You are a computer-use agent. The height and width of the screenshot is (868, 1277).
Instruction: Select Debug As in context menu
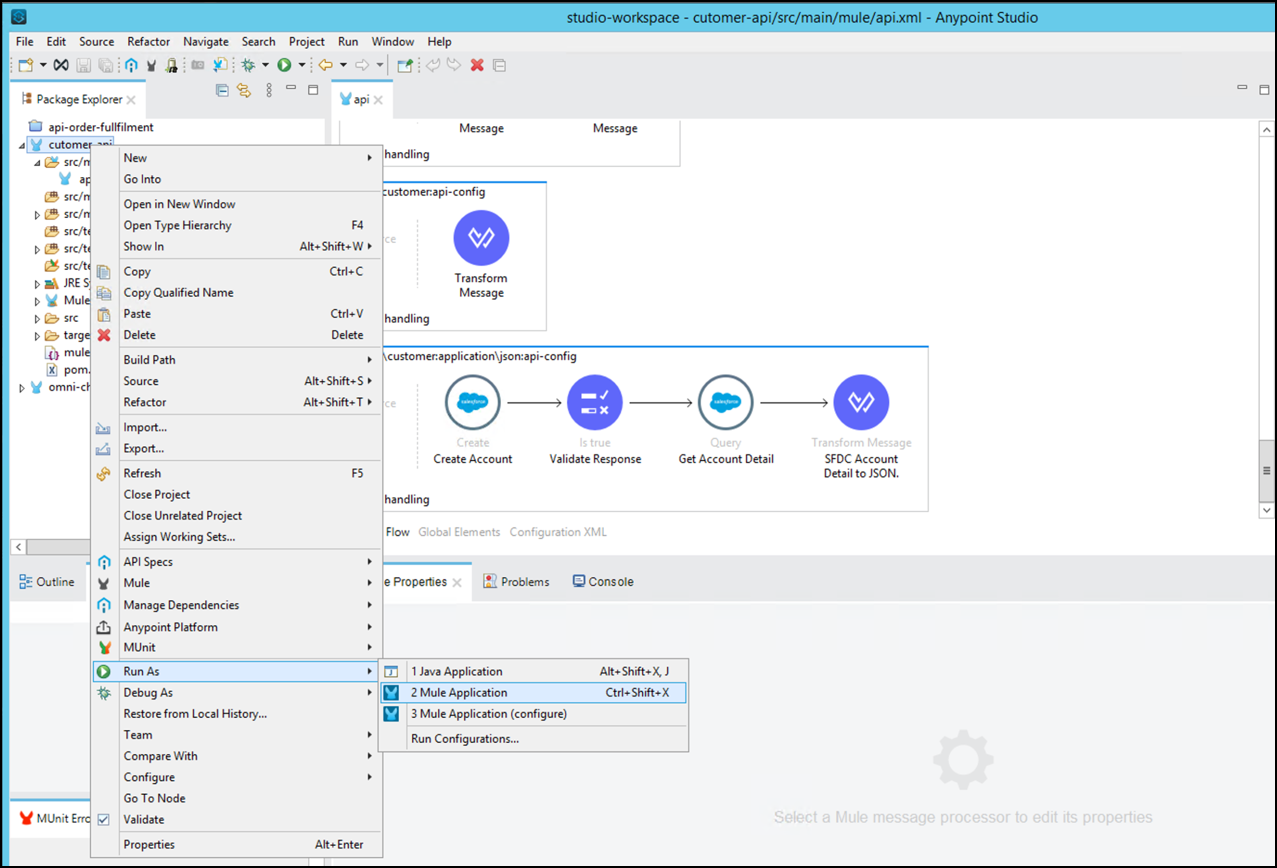236,692
